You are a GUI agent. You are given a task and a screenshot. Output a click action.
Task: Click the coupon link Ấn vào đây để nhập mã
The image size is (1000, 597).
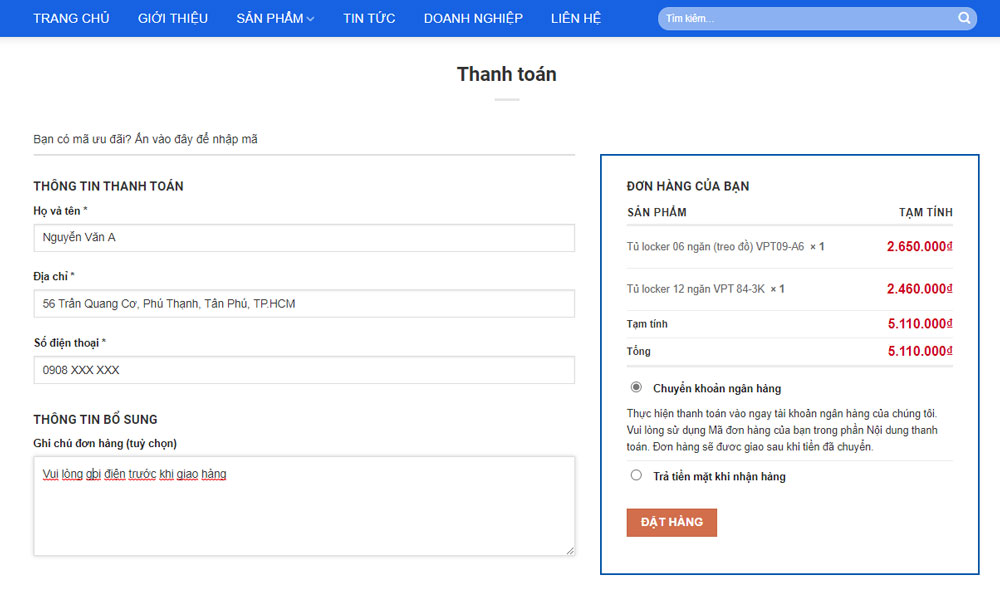click(196, 139)
